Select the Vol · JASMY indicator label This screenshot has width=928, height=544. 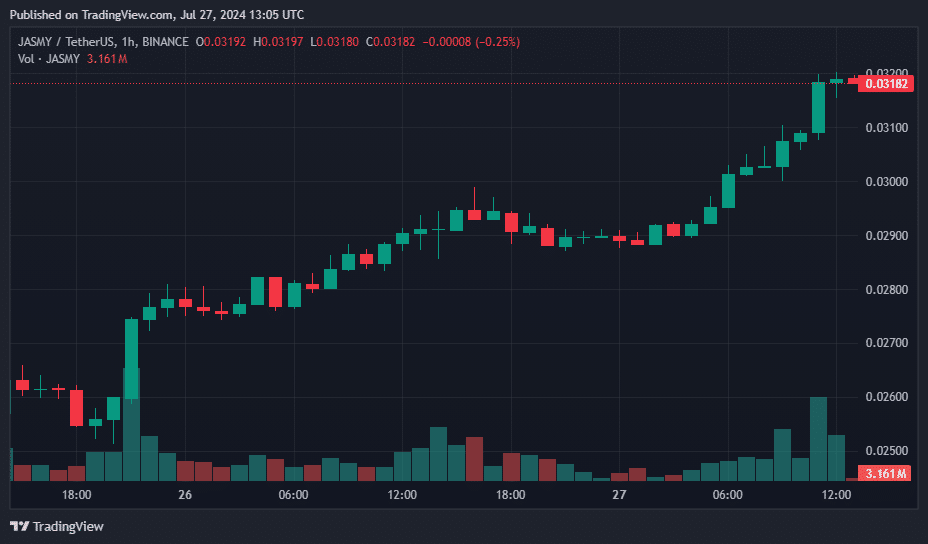point(49,59)
